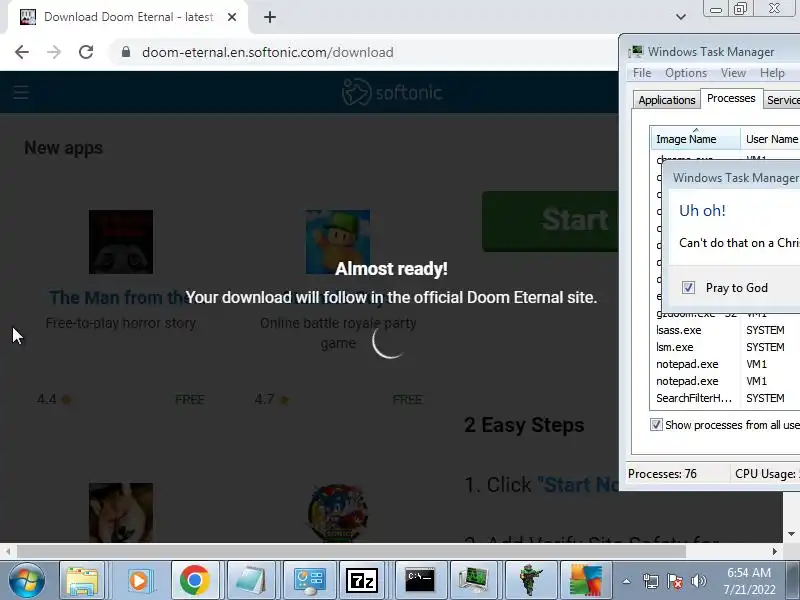Click the "Start Now" link in step 1
Image resolution: width=800 pixels, height=600 pixels.
pos(578,485)
